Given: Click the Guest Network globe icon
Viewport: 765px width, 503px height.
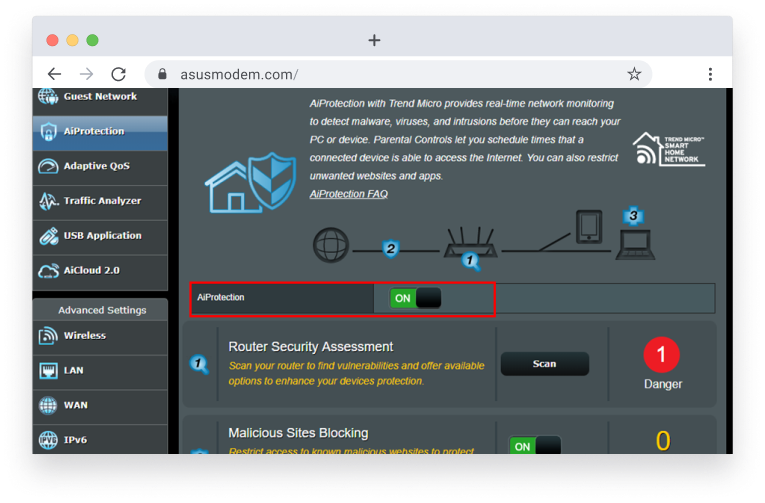Looking at the screenshot, I should point(48,97).
